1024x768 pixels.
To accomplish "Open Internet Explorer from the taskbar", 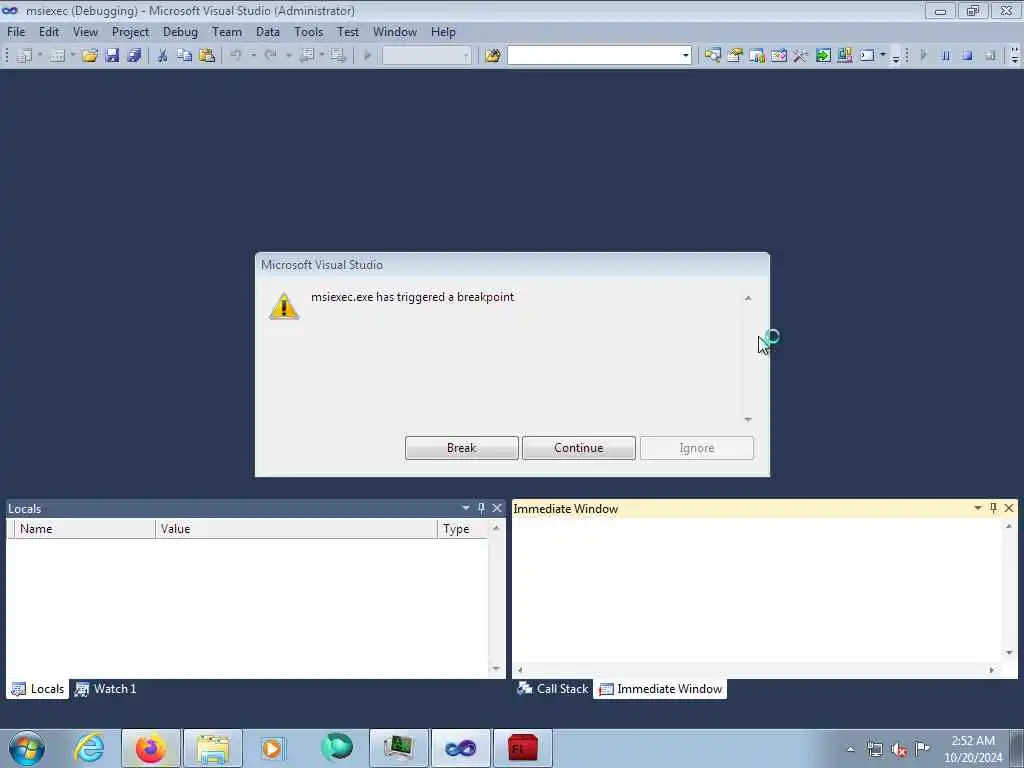I will tap(89, 748).
